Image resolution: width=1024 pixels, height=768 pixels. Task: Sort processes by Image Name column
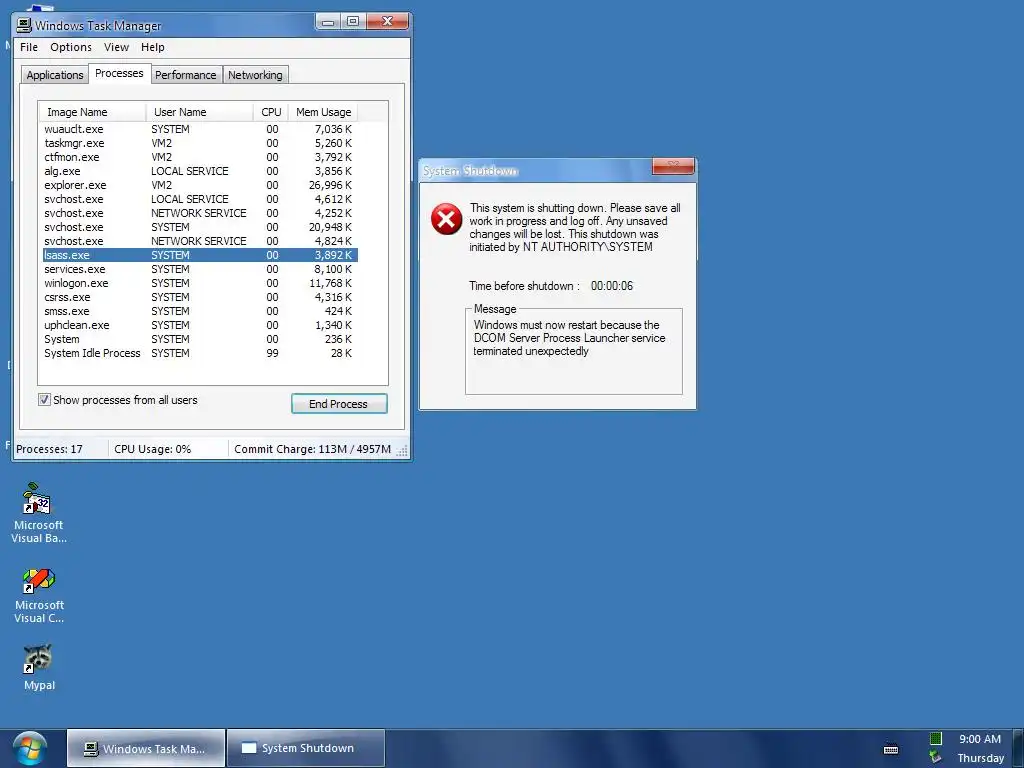[x=92, y=112]
